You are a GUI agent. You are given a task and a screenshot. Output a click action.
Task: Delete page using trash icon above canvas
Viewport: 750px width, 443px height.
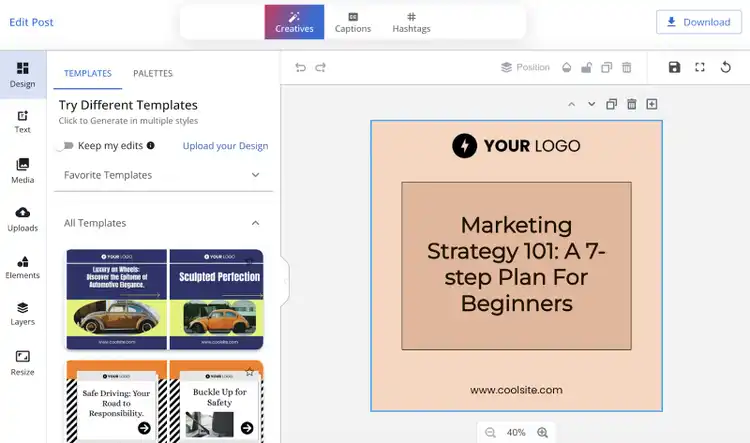(631, 104)
